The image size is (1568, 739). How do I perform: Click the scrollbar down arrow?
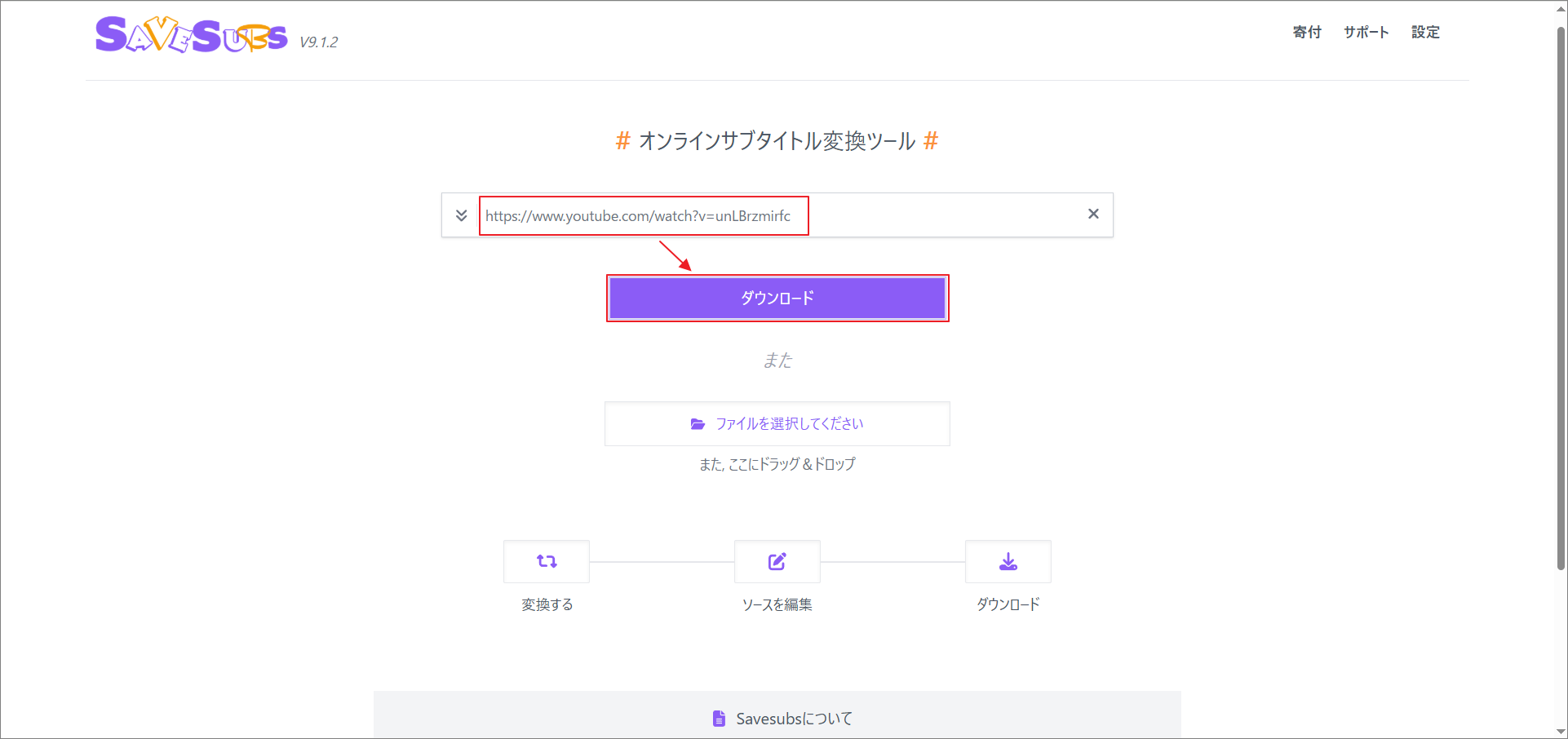point(1561,732)
